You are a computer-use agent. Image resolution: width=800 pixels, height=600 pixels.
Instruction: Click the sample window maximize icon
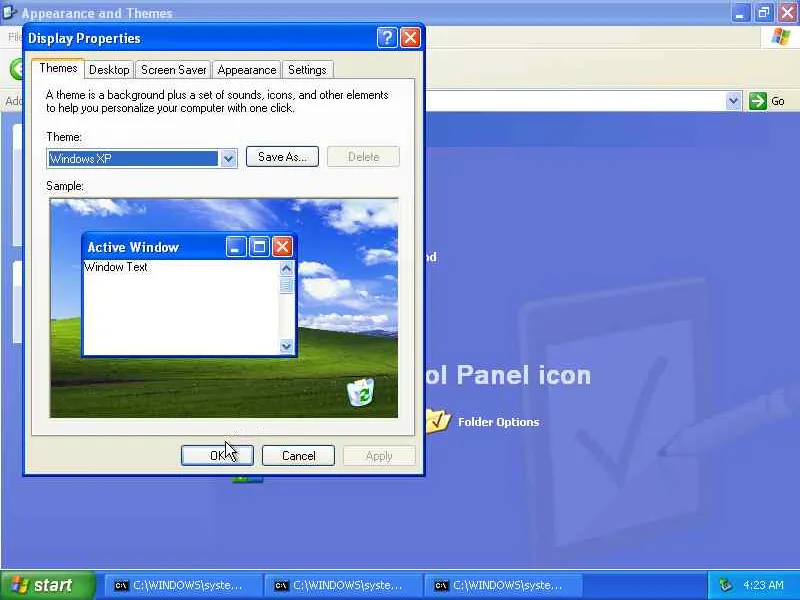point(259,247)
